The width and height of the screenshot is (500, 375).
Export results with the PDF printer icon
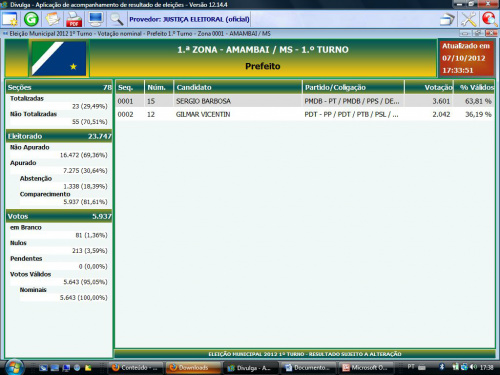pos(74,19)
